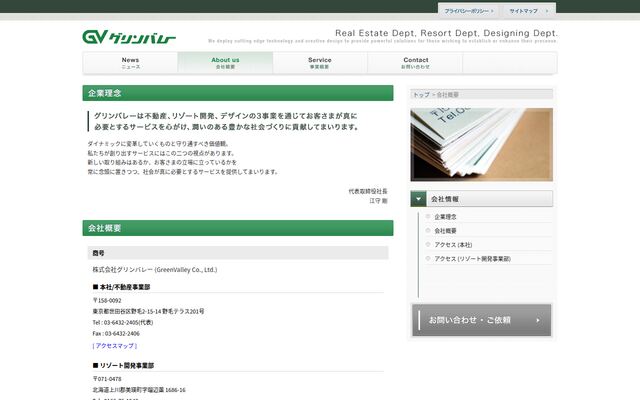Click the お問い合わせ・ご依頼 button
Image resolution: width=640 pixels, height=400 pixels.
click(482, 320)
